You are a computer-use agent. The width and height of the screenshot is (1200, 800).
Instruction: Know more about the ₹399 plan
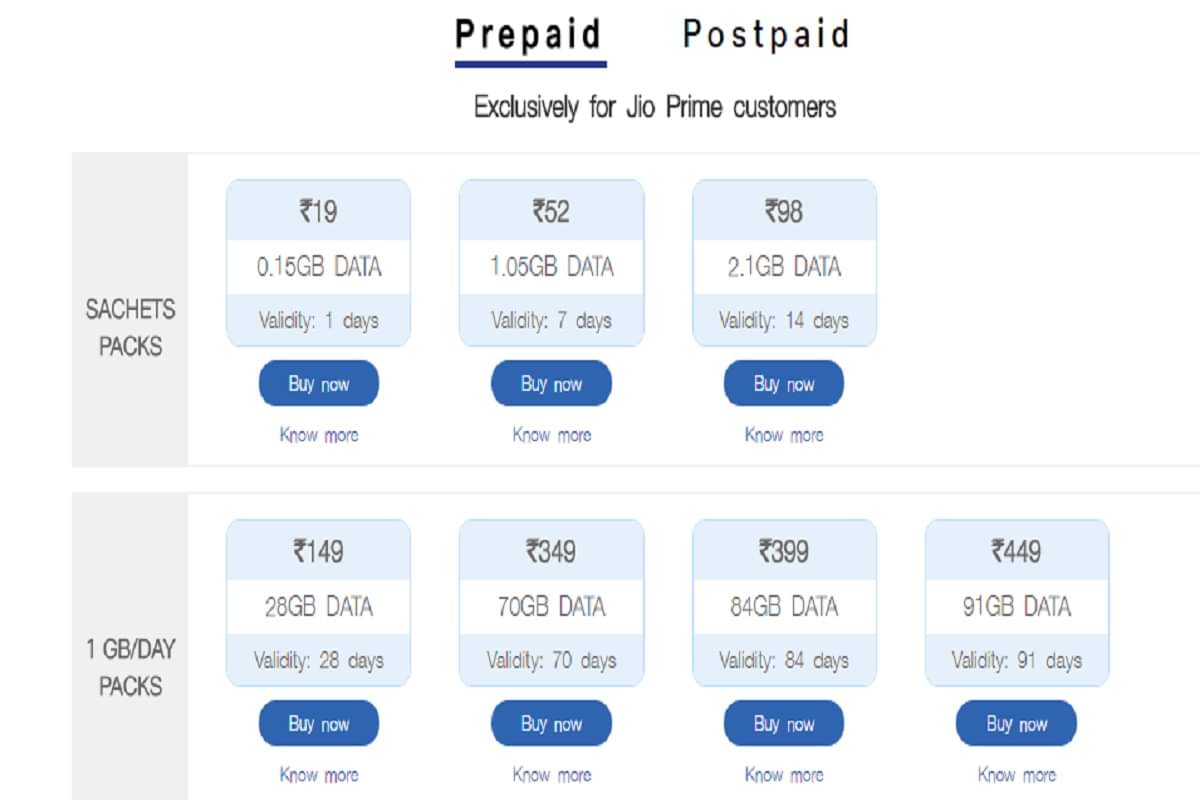784,774
